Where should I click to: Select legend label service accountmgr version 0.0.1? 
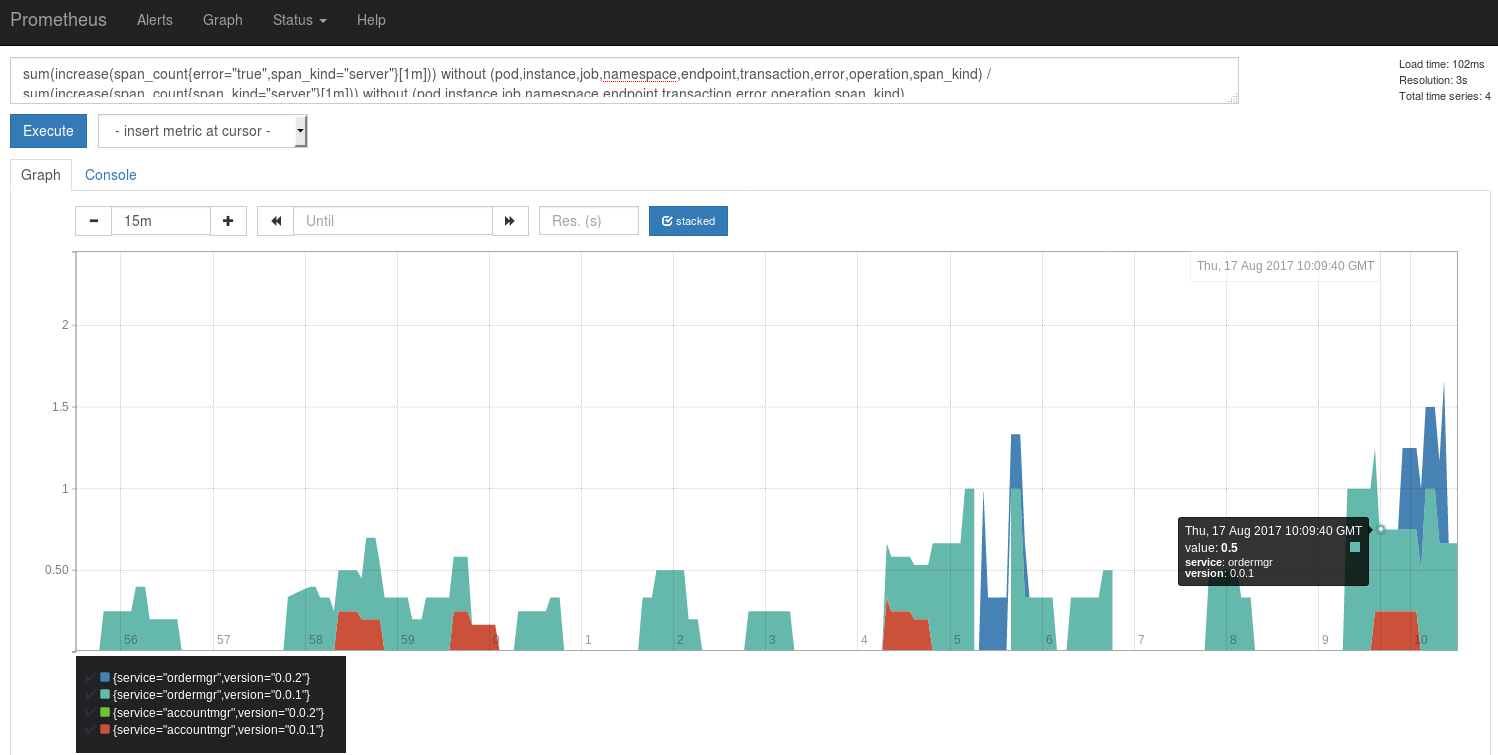[x=219, y=730]
